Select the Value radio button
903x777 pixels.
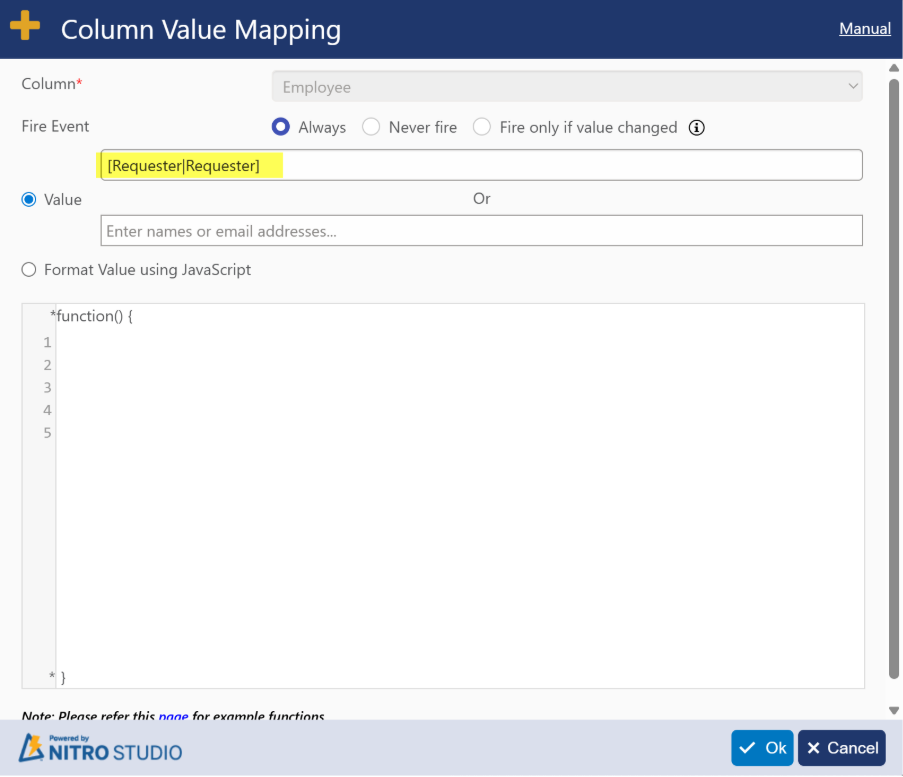coord(29,199)
